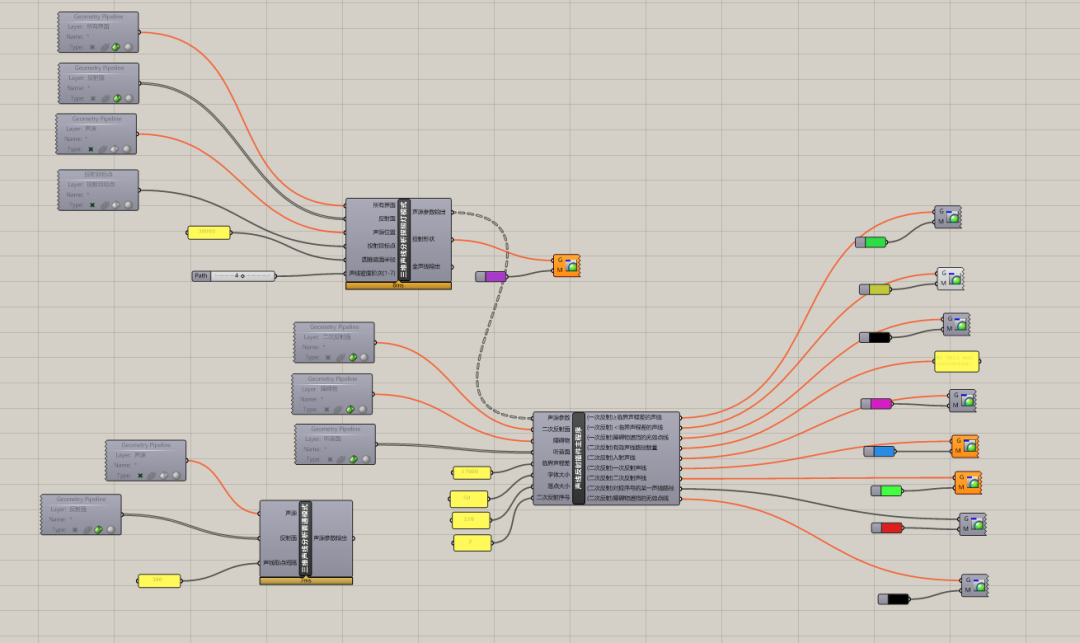Pick the red colour swatch

pyautogui.click(x=887, y=528)
